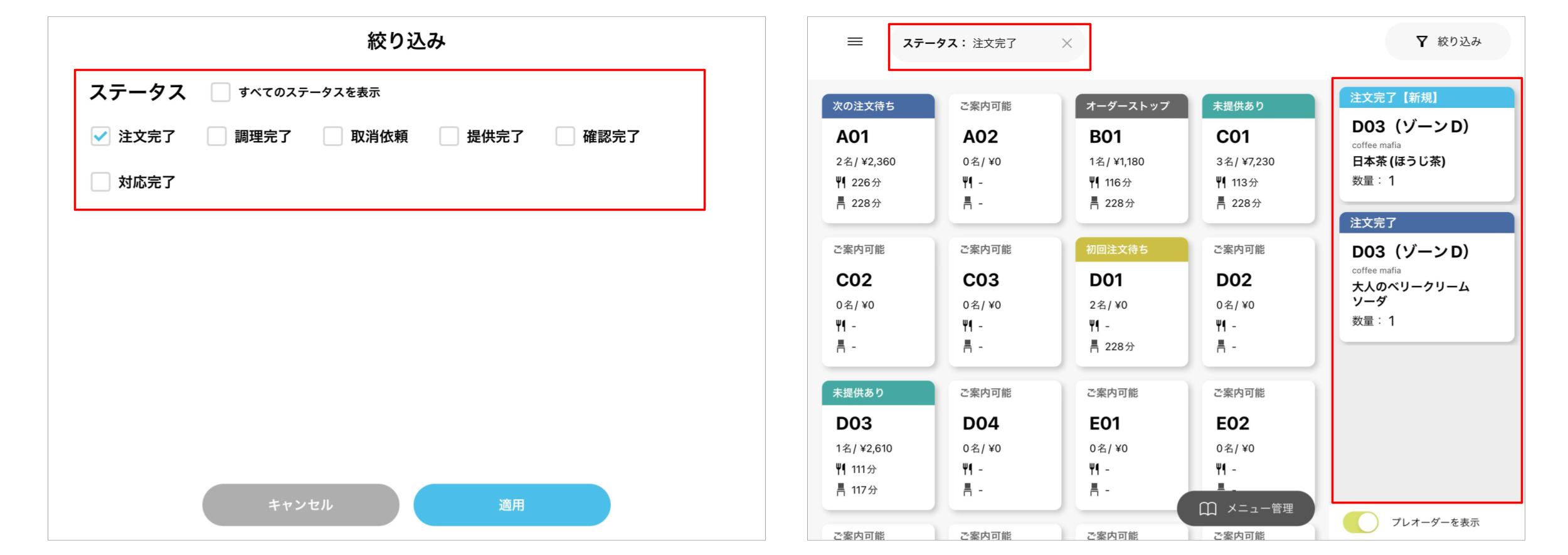
Task: Click the キャンセル button
Action: 300,505
